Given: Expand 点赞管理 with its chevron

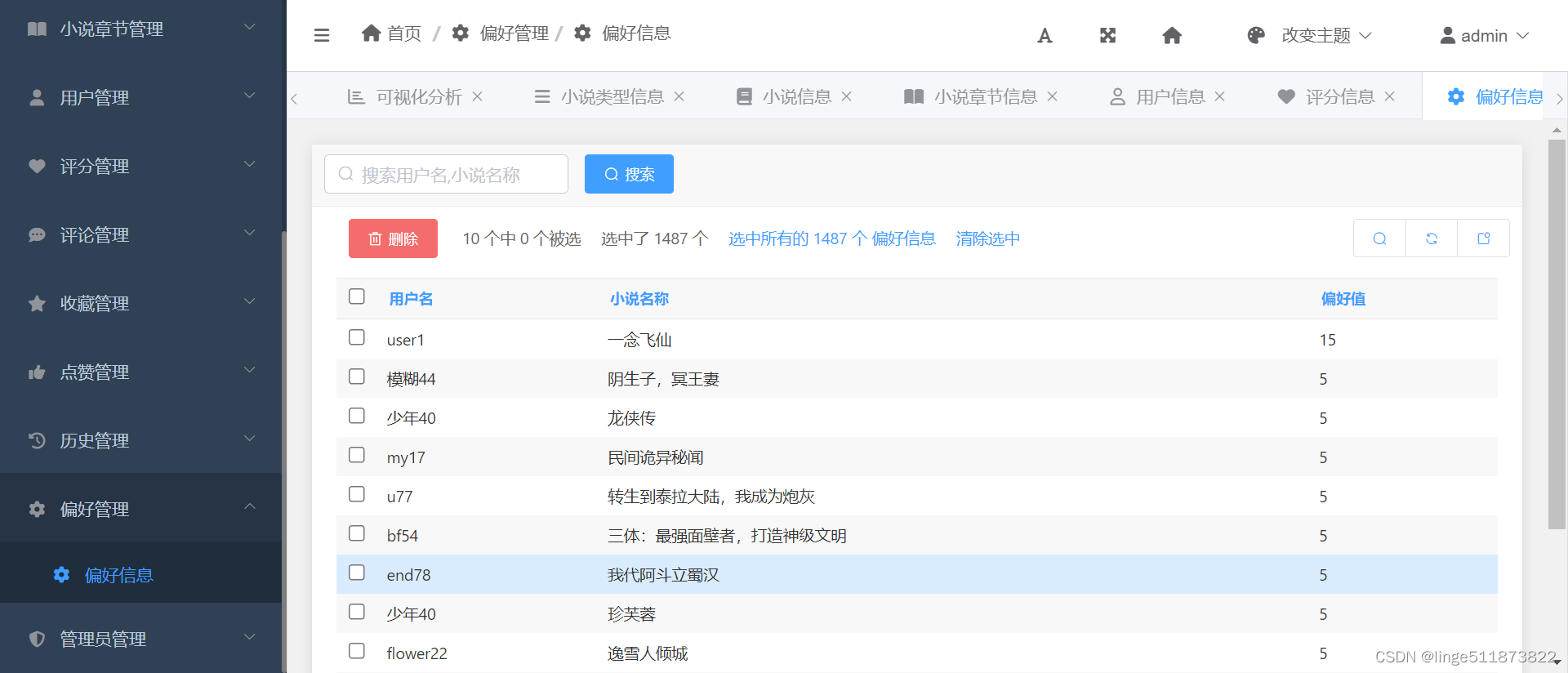Looking at the screenshot, I should 250,370.
